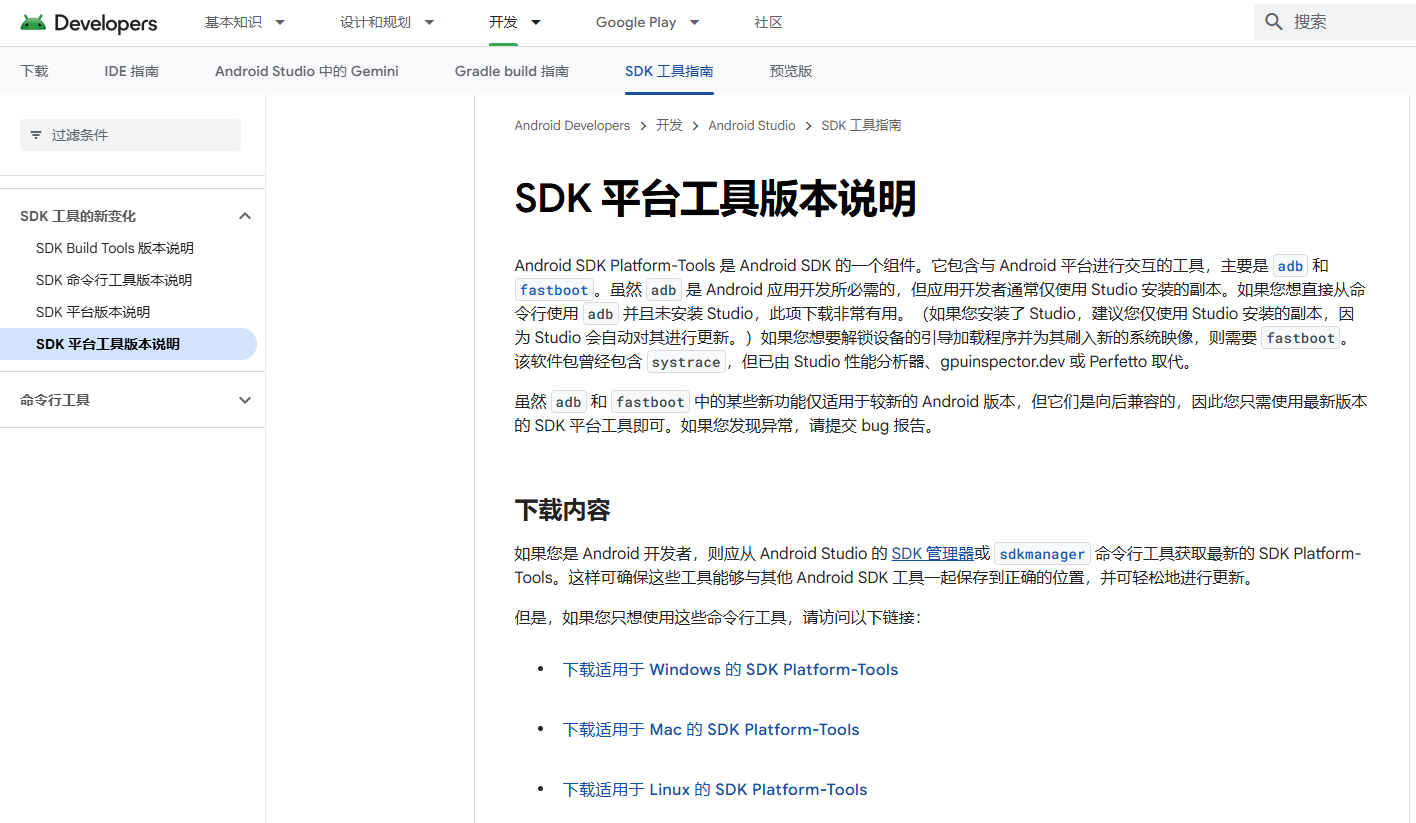
Task: Click the Android Studio breadcrumb link
Action: (751, 126)
